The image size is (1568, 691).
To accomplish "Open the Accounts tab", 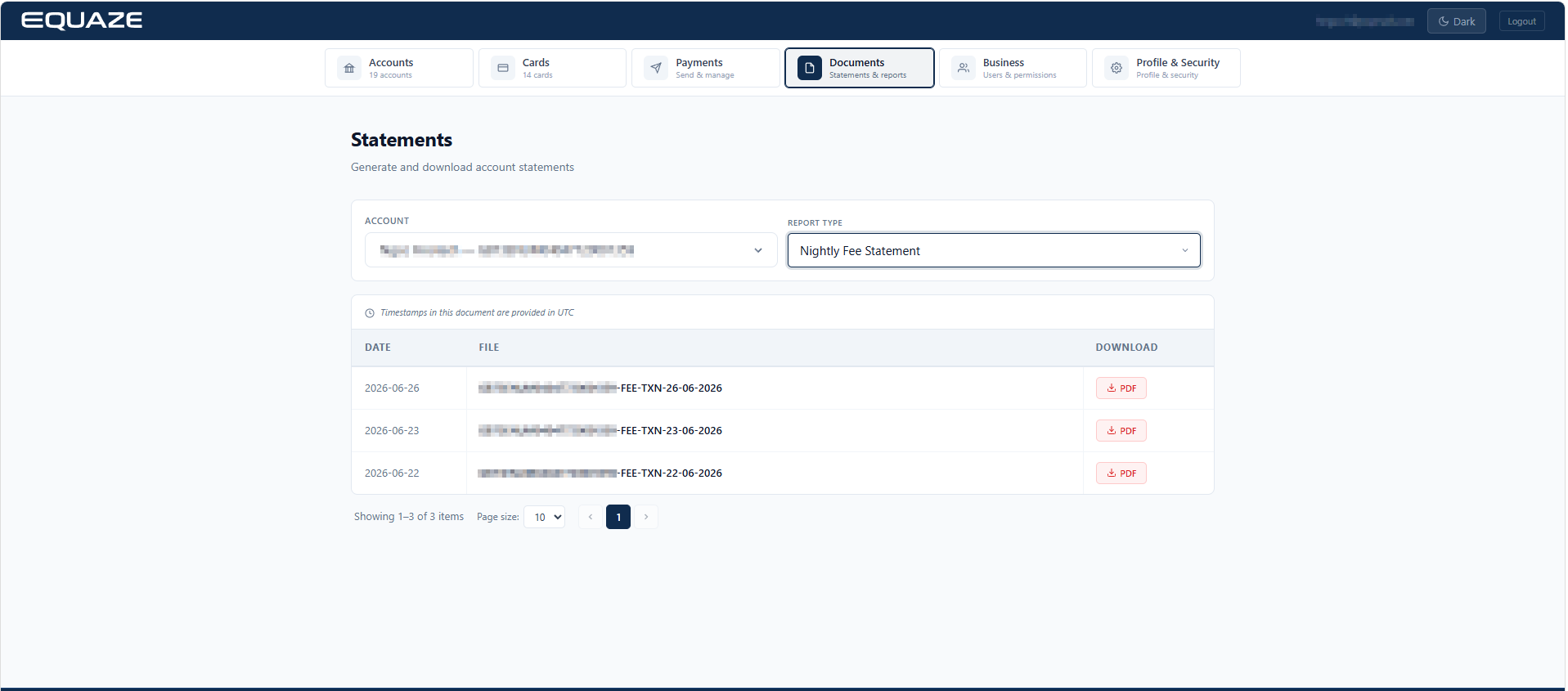I will click(x=399, y=68).
